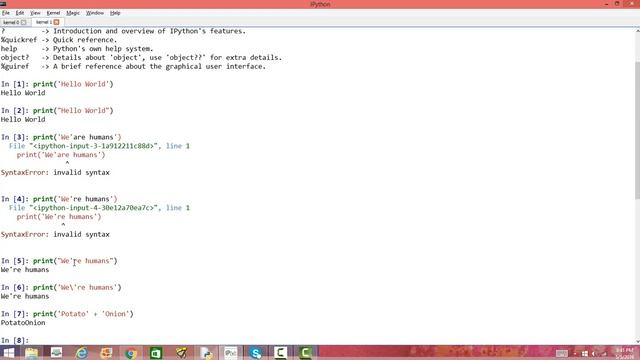Open the Magic menu

(x=73, y=13)
